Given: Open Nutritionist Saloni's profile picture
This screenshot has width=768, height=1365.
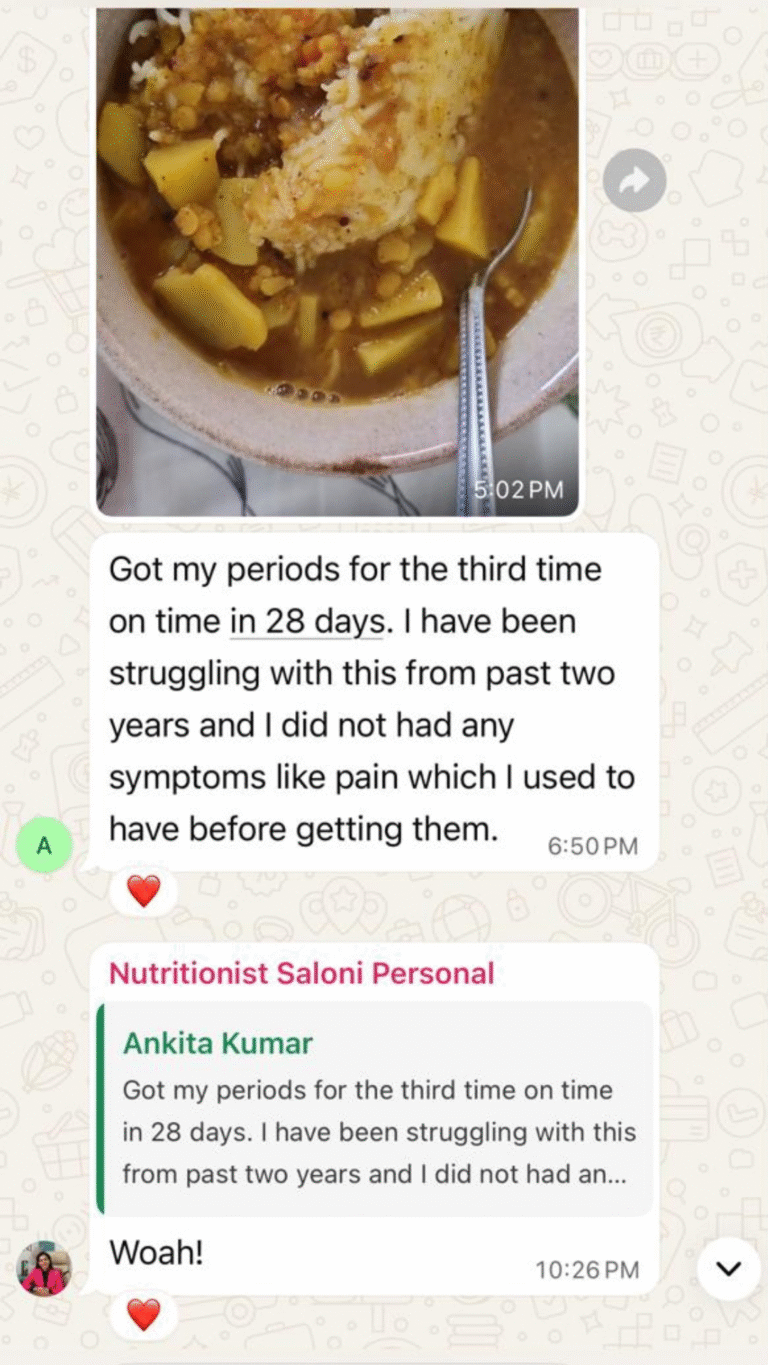Looking at the screenshot, I should pyautogui.click(x=44, y=1269).
